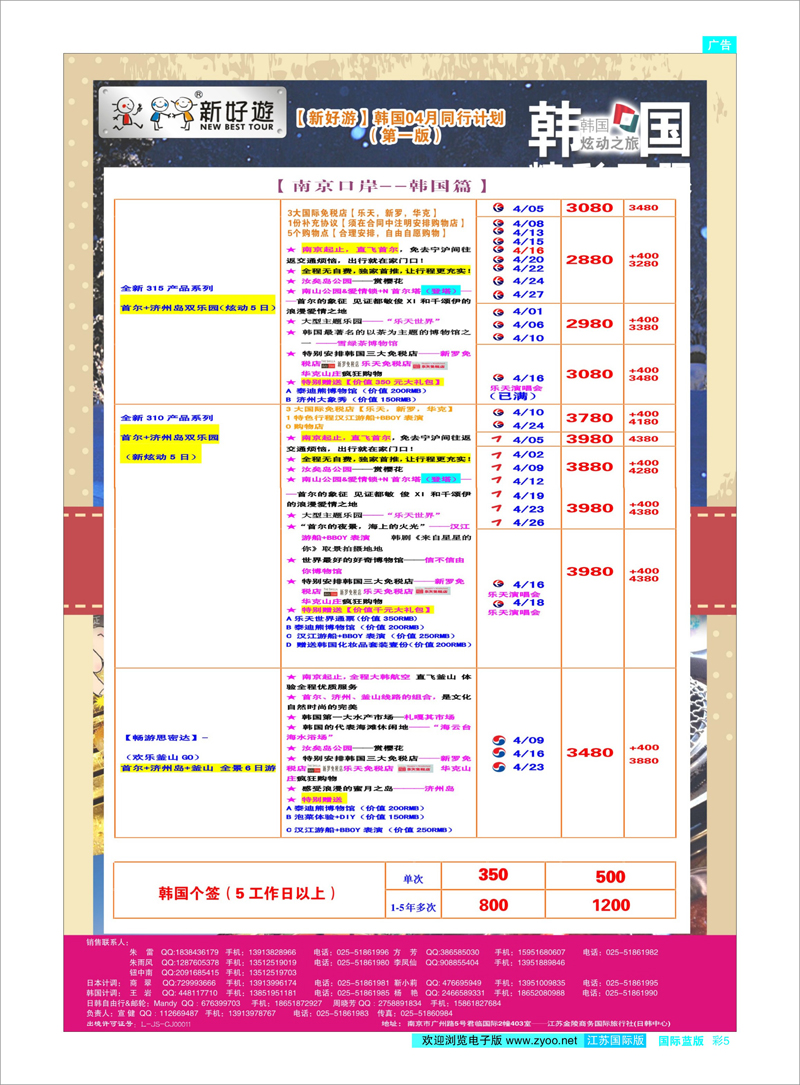This screenshot has height=1085, width=800.
Task: Click Mandy's QQ number 676399703
Action: (221, 1003)
